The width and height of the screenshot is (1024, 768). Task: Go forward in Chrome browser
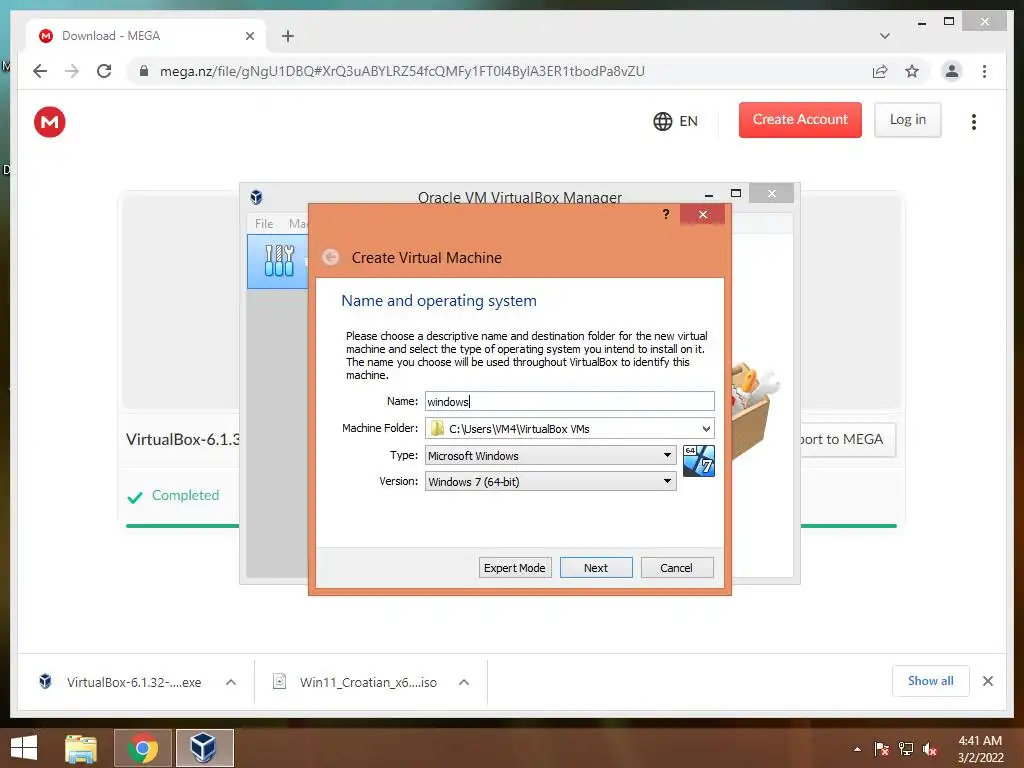pos(72,71)
